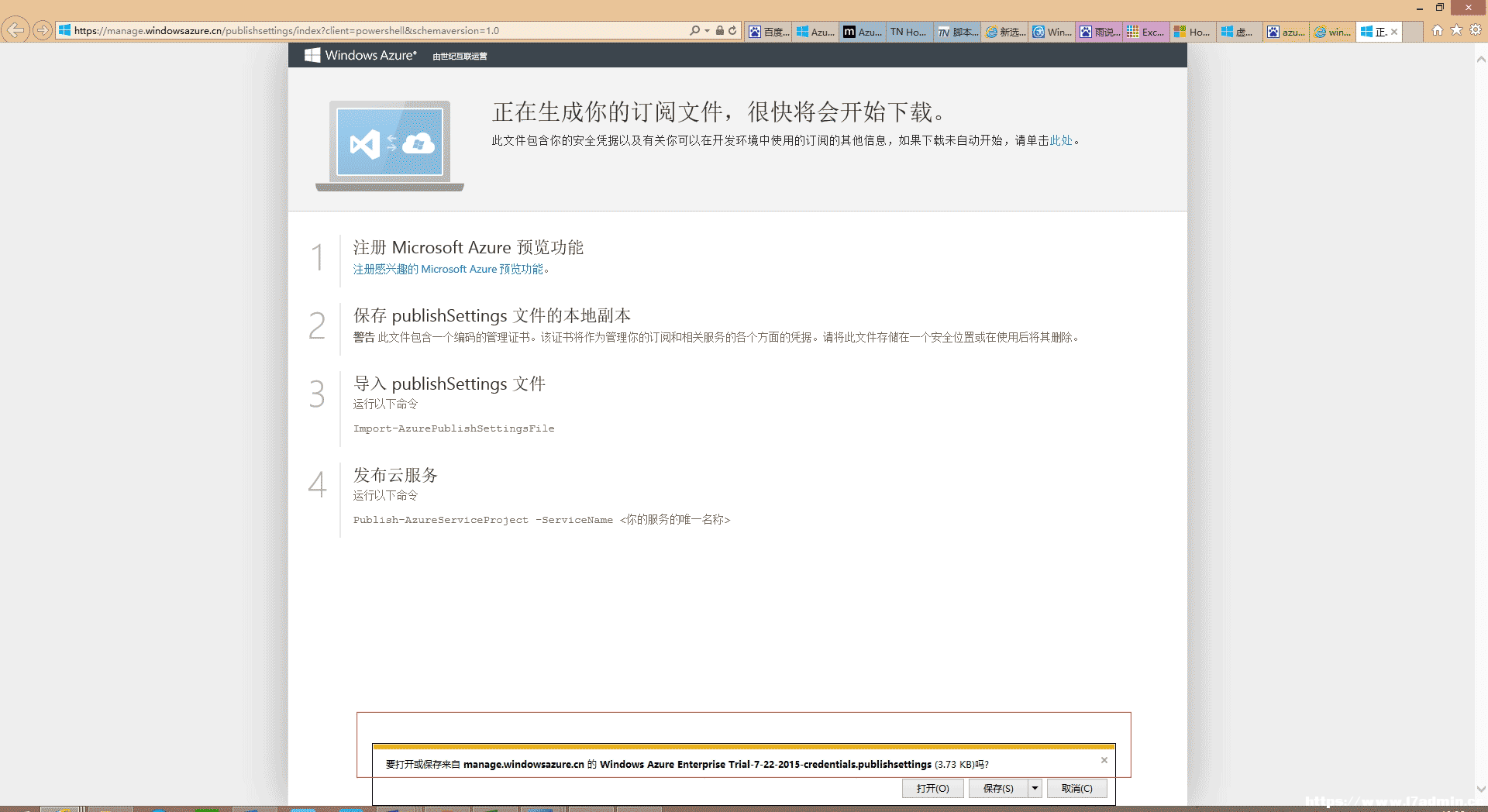This screenshot has height=812, width=1488.
Task: Switch to the 百度 browser tab
Action: click(769, 32)
